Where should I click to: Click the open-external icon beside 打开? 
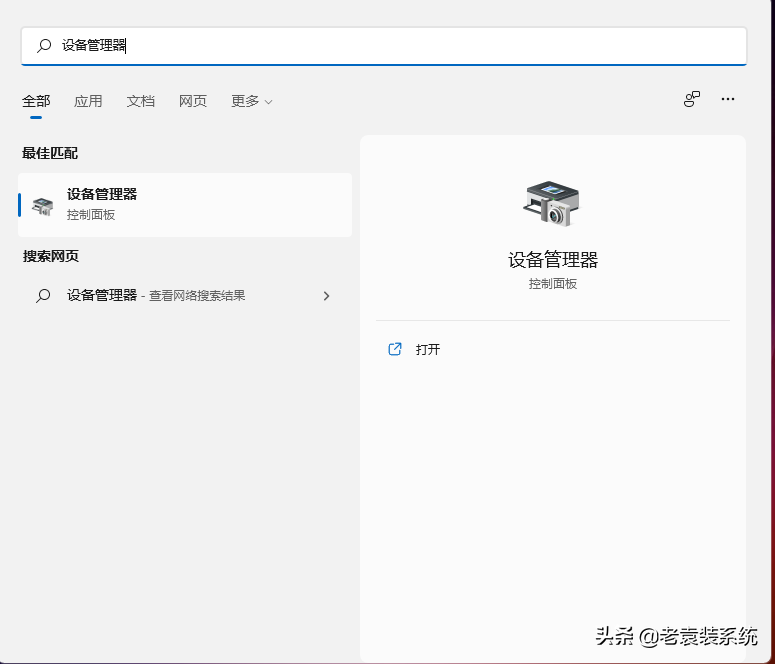click(x=395, y=349)
